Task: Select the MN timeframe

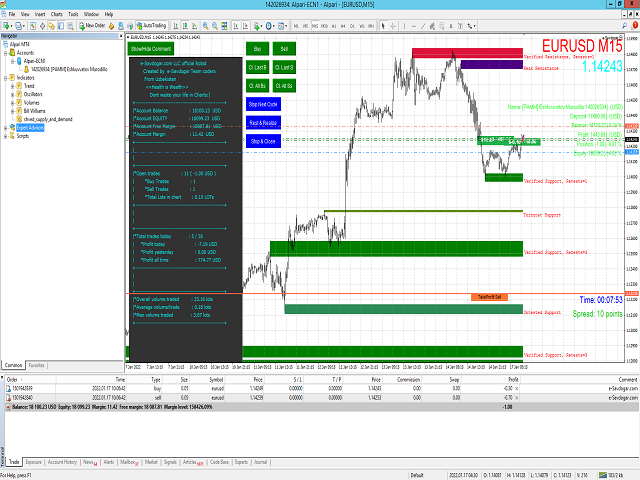Action: [x=371, y=26]
